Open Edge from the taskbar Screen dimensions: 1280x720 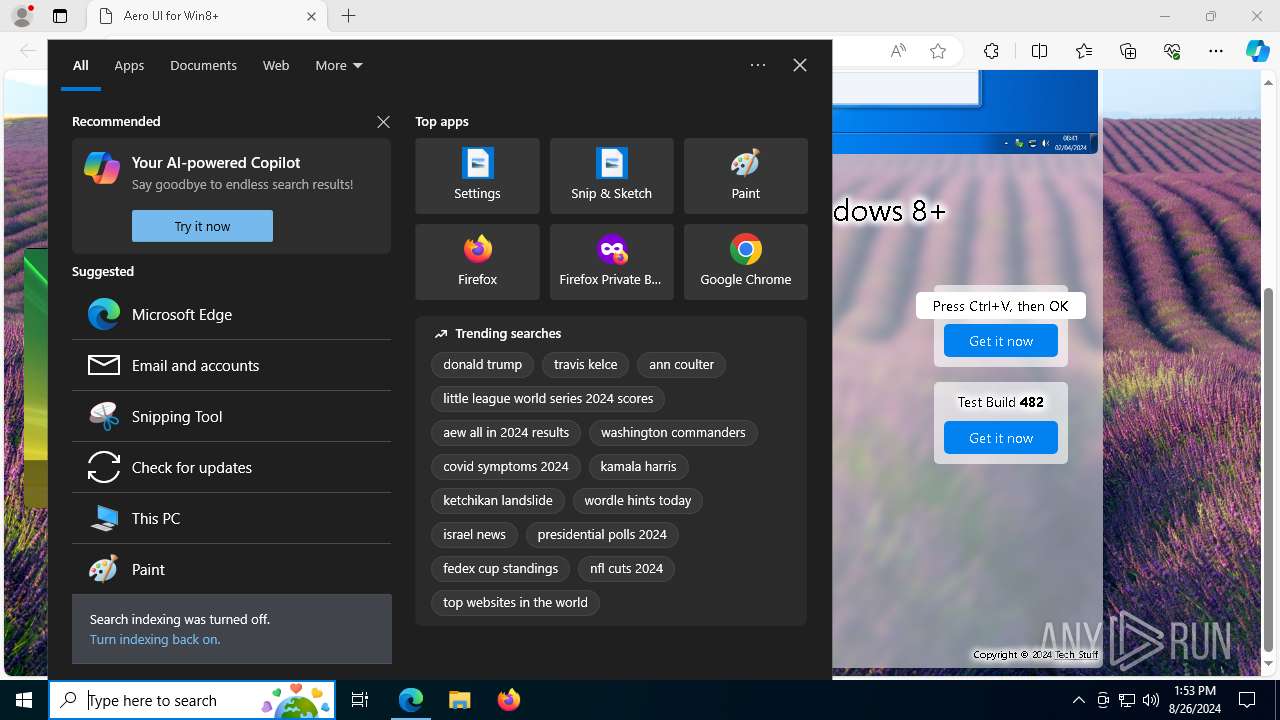pos(411,700)
